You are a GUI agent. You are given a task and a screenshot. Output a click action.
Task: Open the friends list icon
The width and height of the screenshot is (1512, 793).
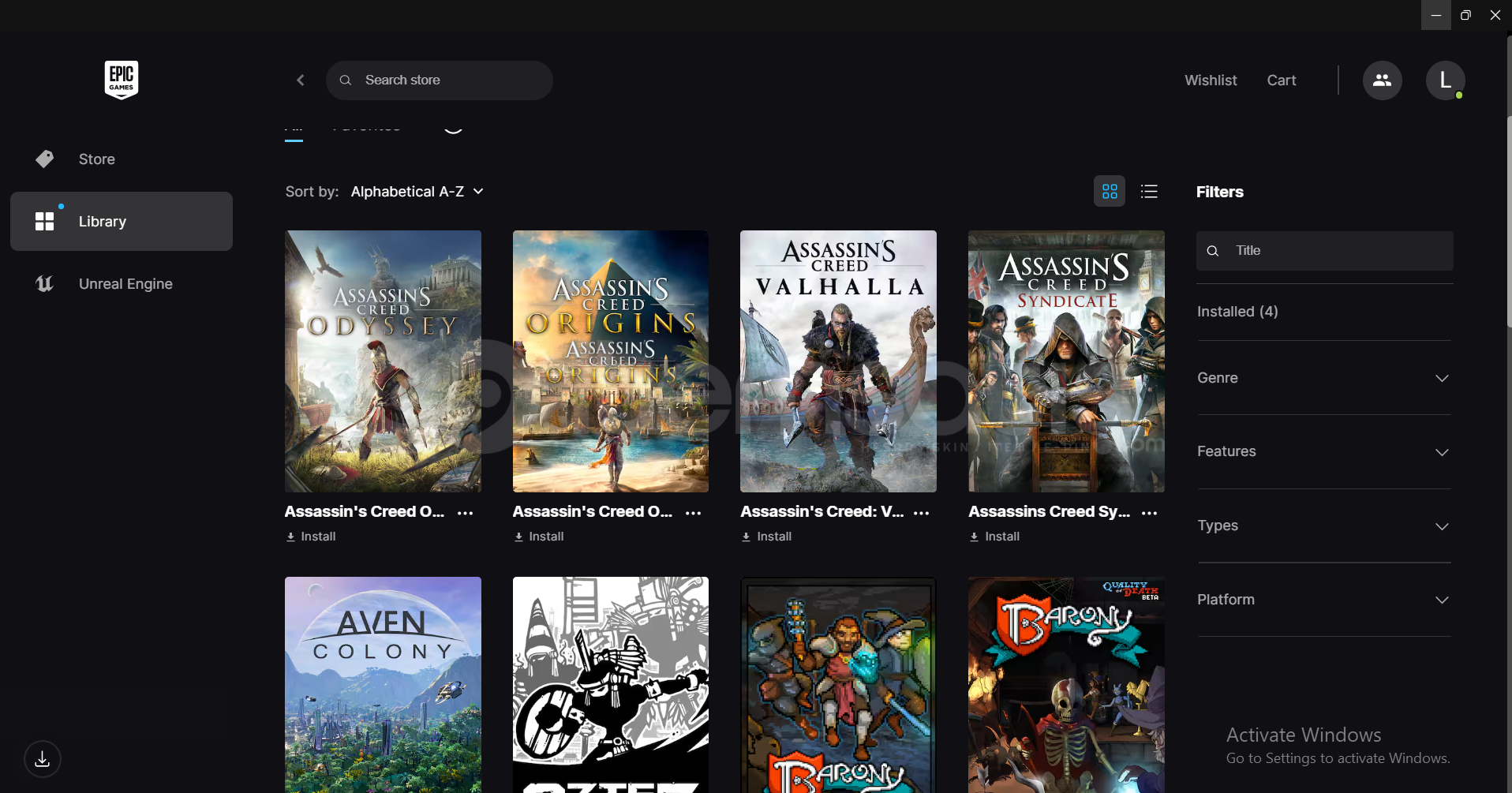1383,80
